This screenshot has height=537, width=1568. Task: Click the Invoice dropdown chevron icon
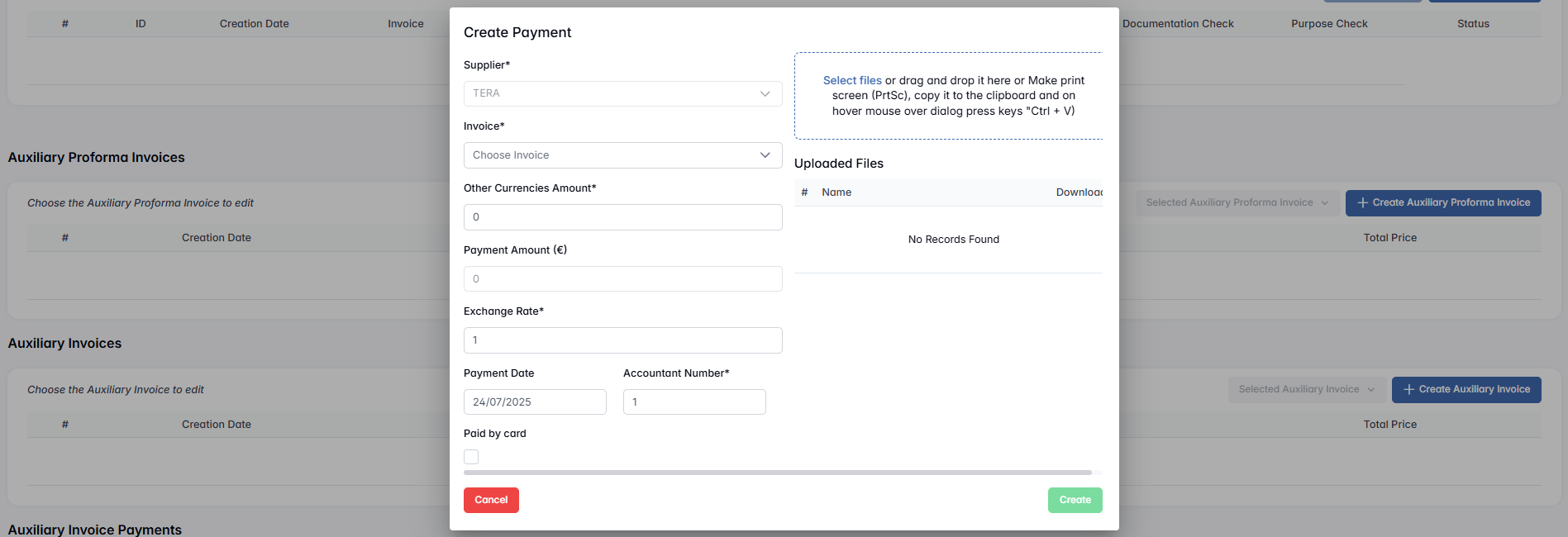tap(765, 155)
